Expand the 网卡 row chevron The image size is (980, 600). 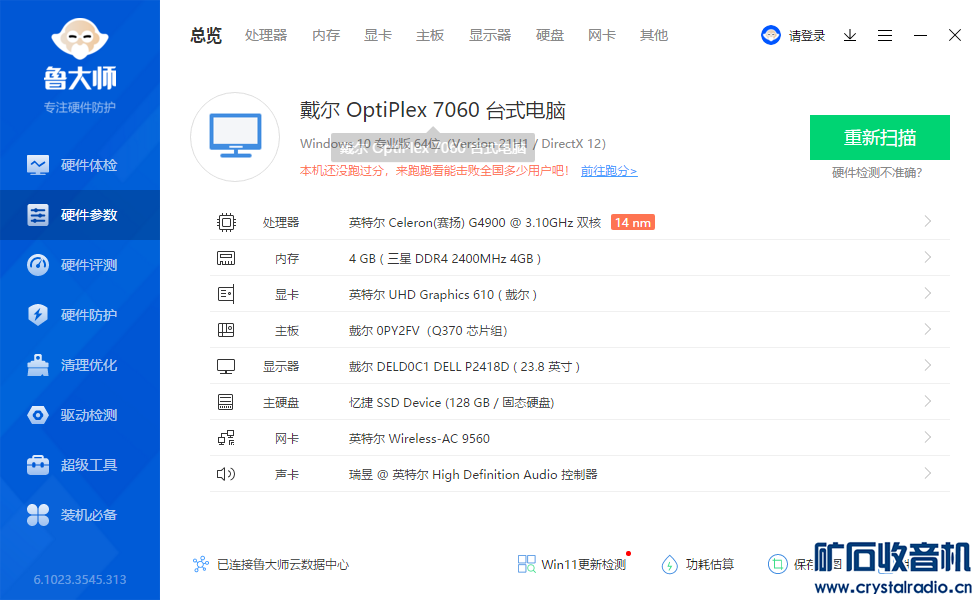(928, 437)
